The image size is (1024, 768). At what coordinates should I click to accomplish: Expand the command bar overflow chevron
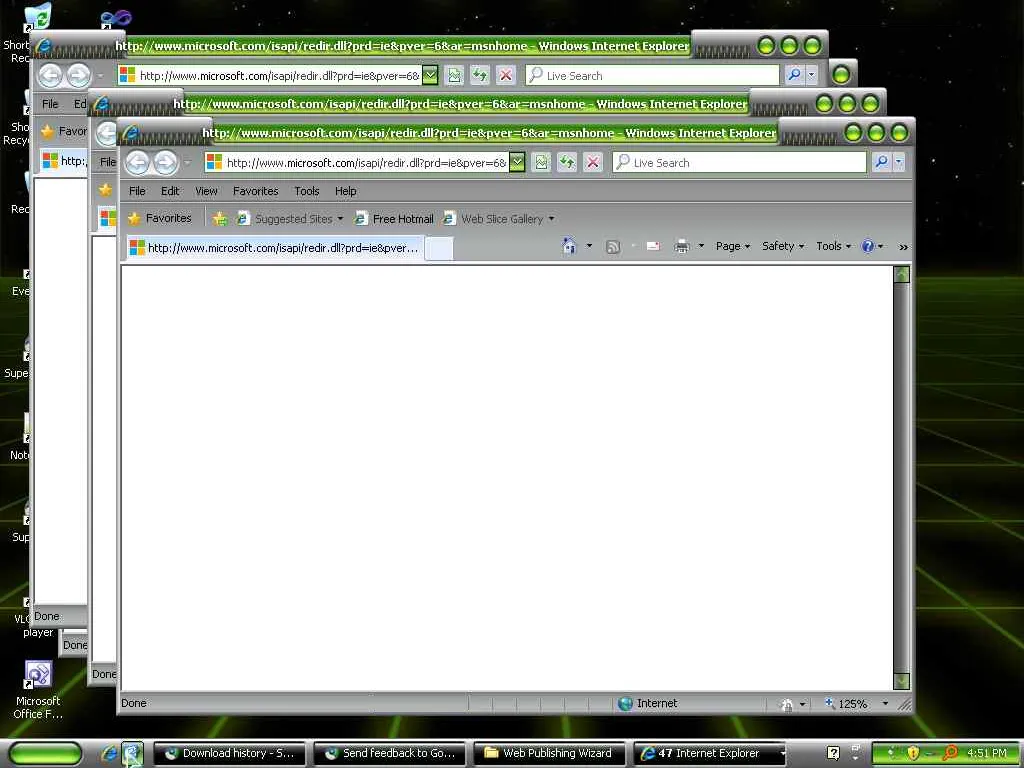point(903,247)
